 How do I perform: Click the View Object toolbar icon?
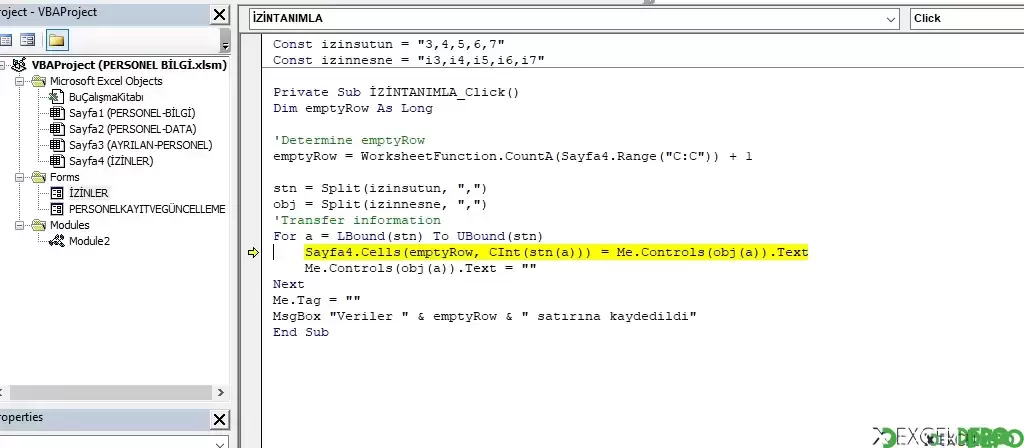click(x=27, y=40)
